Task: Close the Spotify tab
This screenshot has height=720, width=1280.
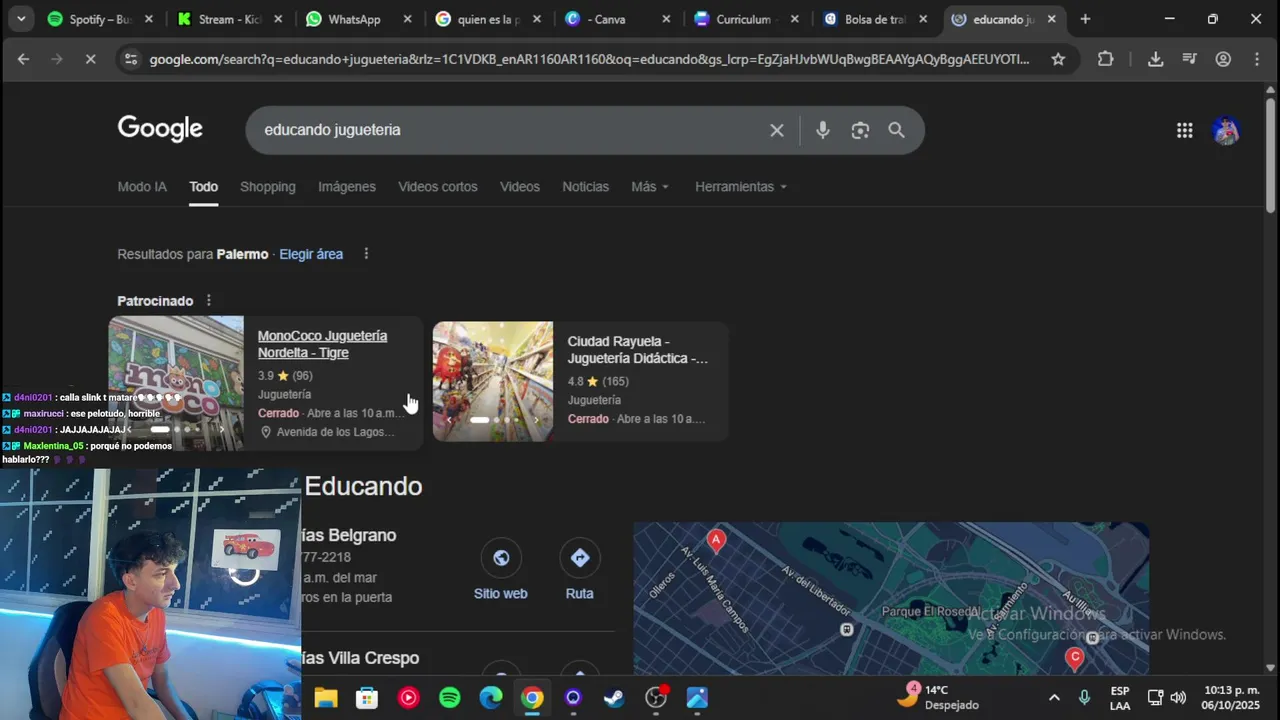Action: 149,19
